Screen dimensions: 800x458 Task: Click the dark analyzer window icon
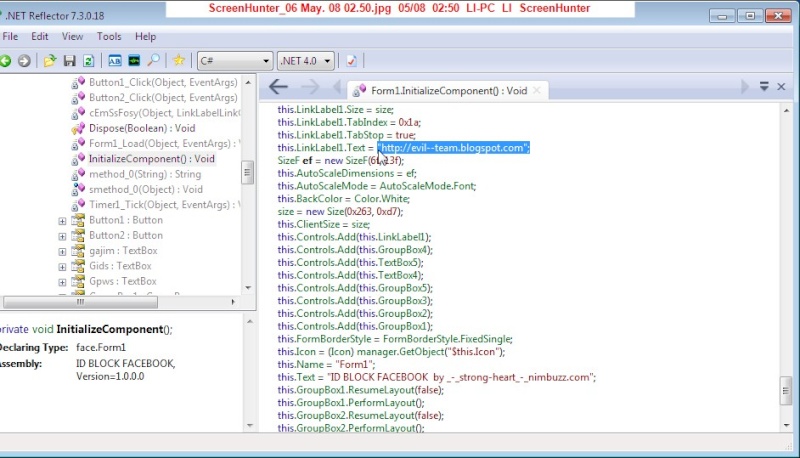pos(134,61)
